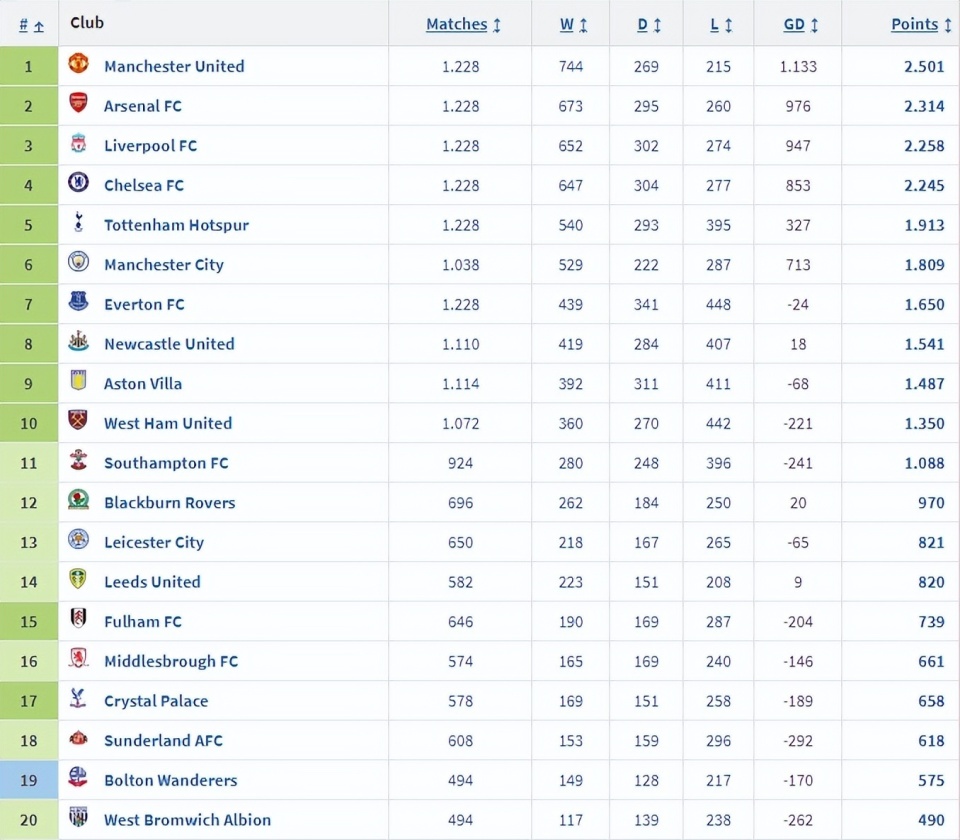Screen dimensions: 960x840
Task: Open the Blackburn Rovers club link
Action: (169, 503)
